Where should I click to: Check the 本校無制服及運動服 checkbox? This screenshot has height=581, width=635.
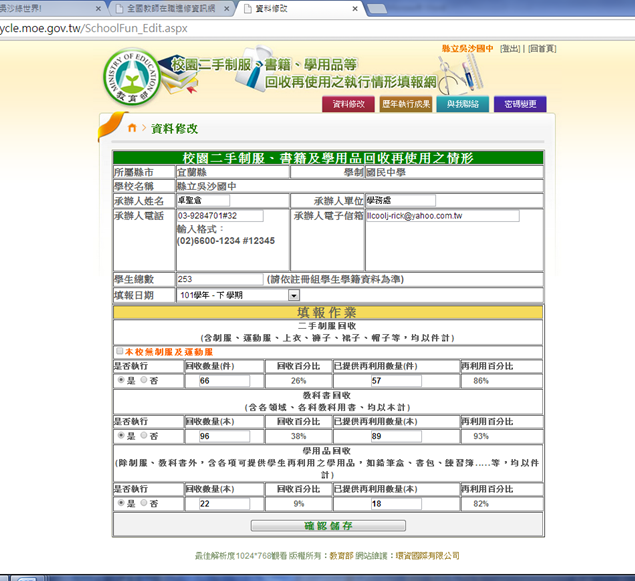pos(119,352)
